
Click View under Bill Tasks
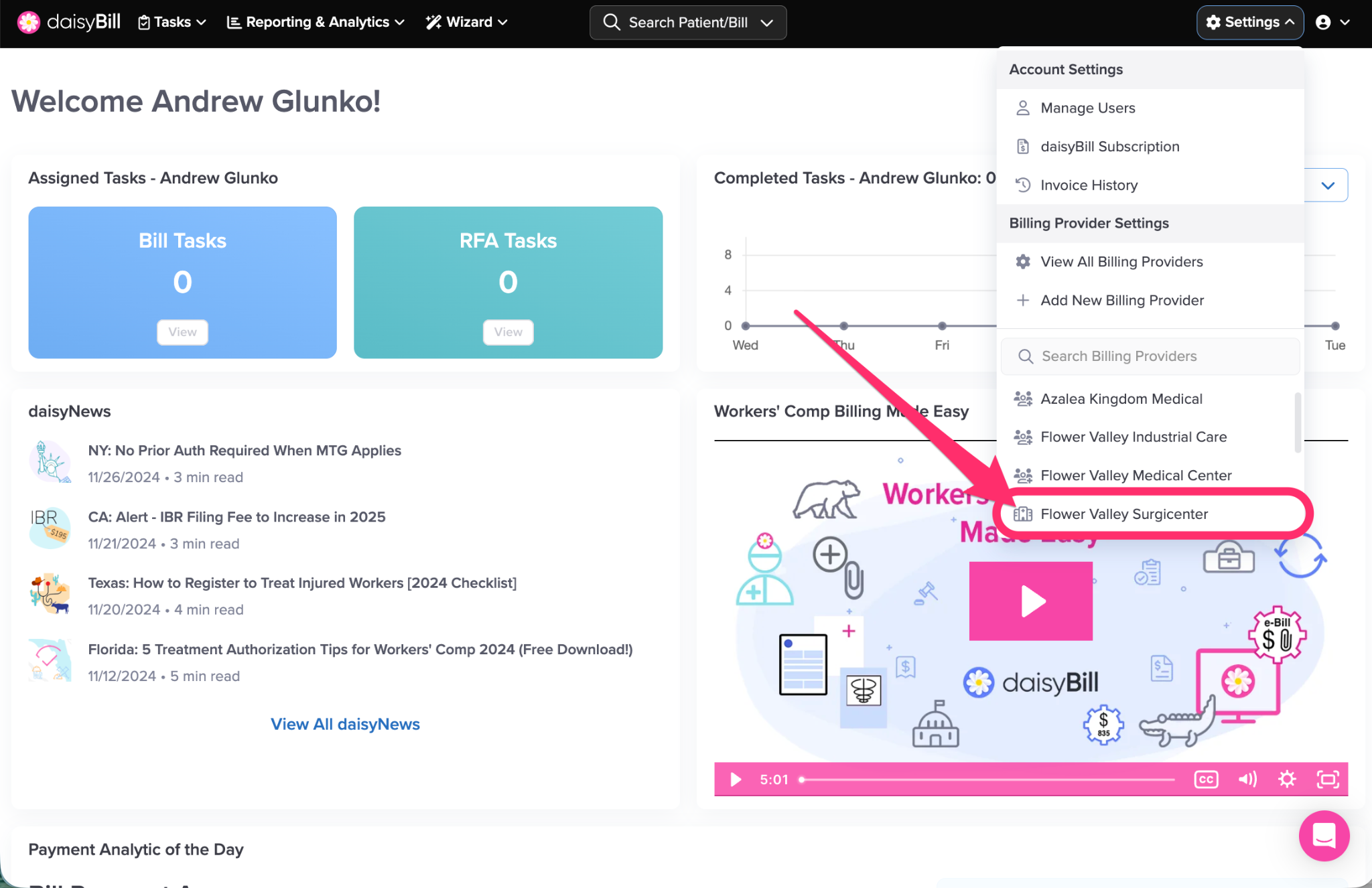pyautogui.click(x=182, y=331)
